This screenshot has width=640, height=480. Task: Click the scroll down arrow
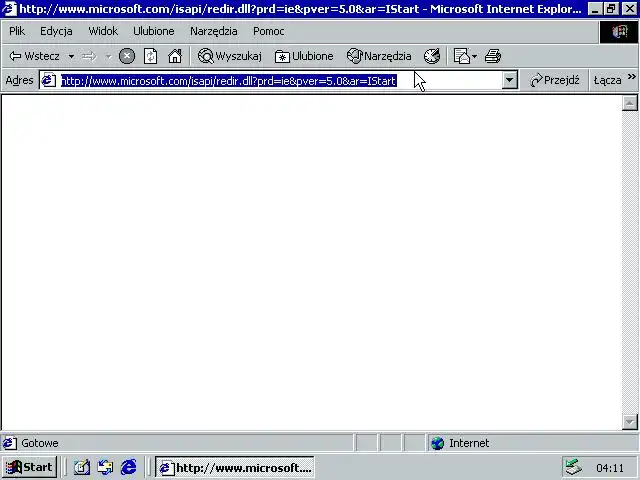630,422
